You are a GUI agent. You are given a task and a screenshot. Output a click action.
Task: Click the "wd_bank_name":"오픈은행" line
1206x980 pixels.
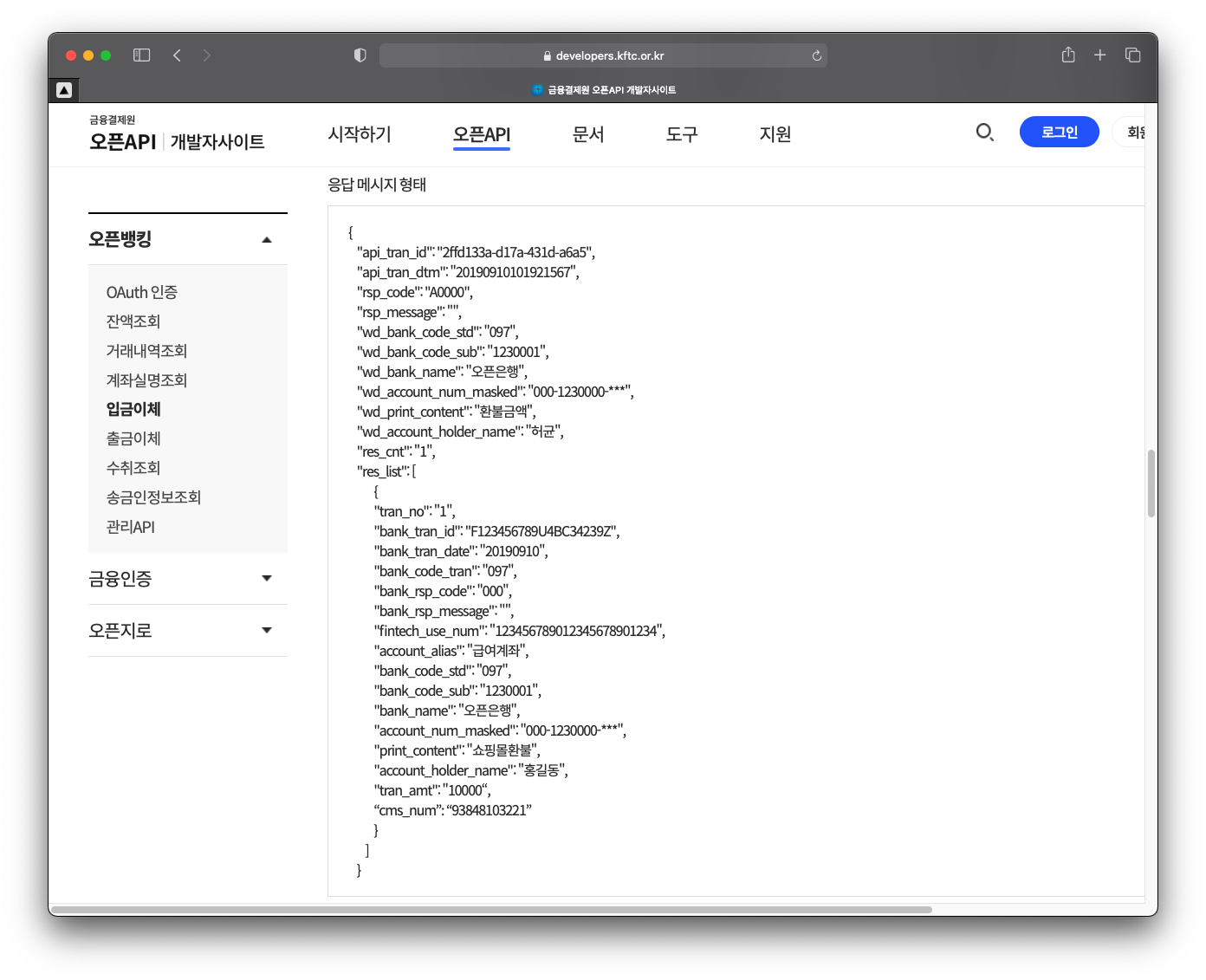[442, 372]
